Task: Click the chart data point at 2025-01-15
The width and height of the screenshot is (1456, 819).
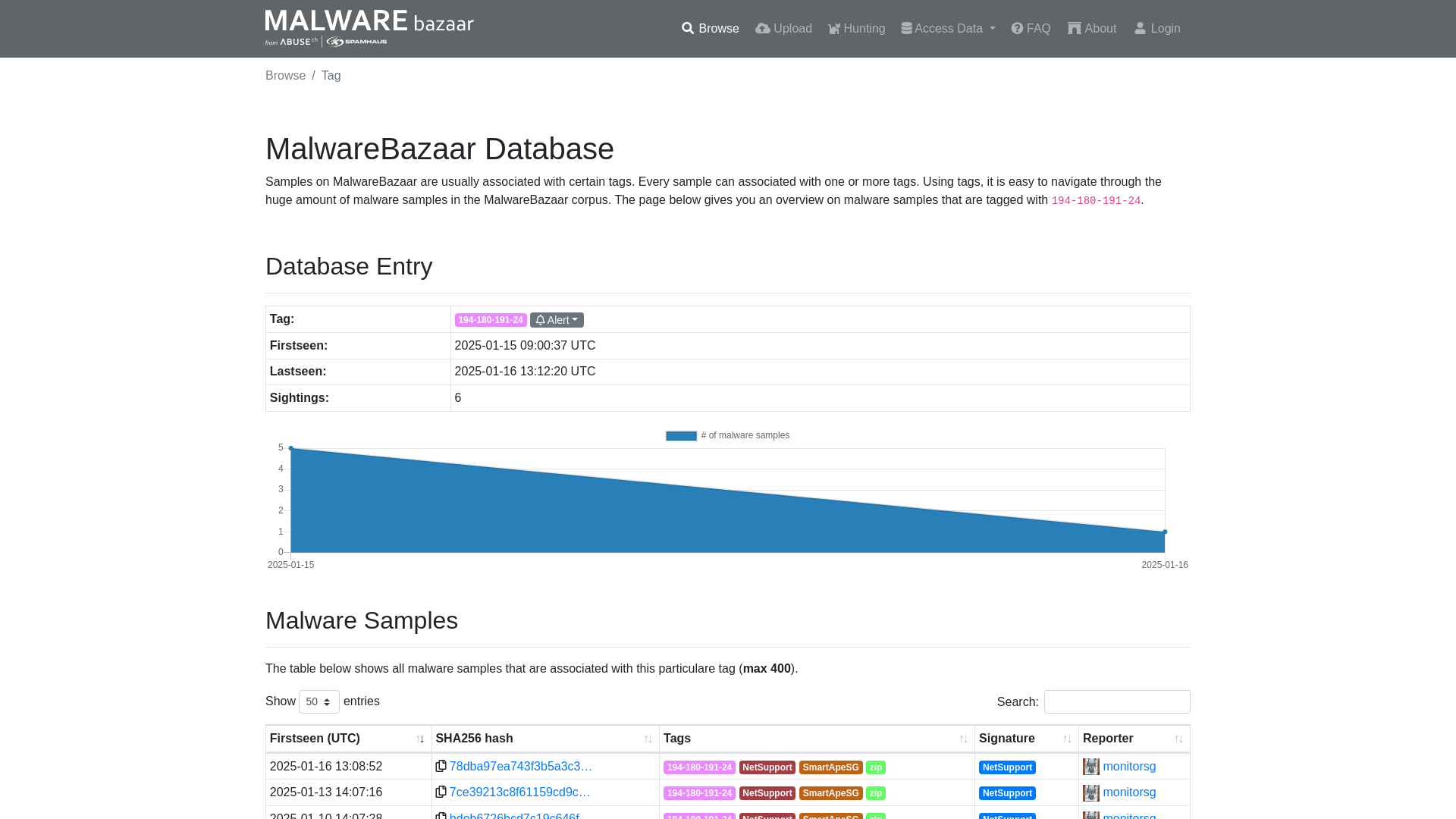Action: click(x=291, y=448)
